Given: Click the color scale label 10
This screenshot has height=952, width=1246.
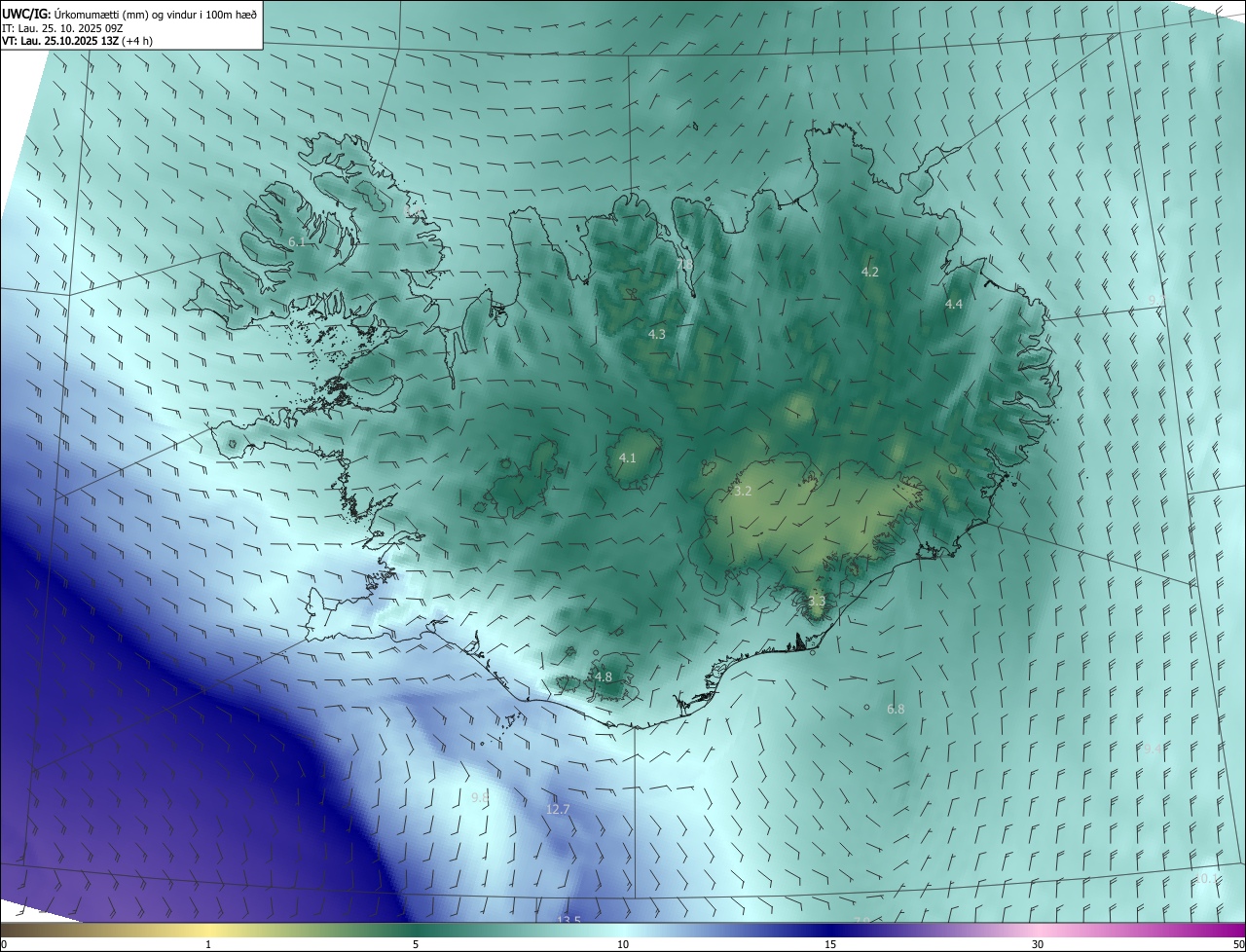Looking at the screenshot, I should [623, 944].
